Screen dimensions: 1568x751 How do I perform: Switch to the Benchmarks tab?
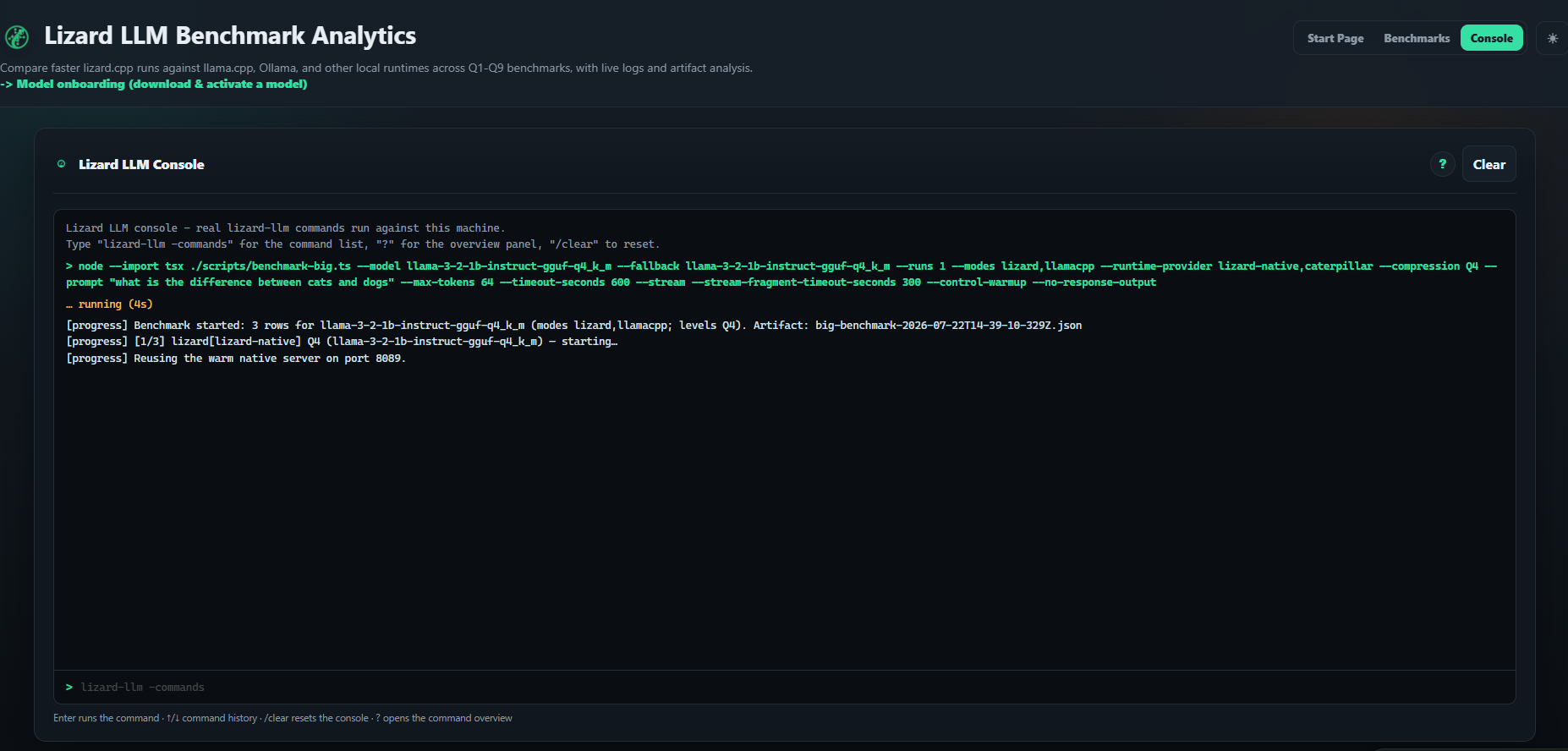pos(1417,38)
